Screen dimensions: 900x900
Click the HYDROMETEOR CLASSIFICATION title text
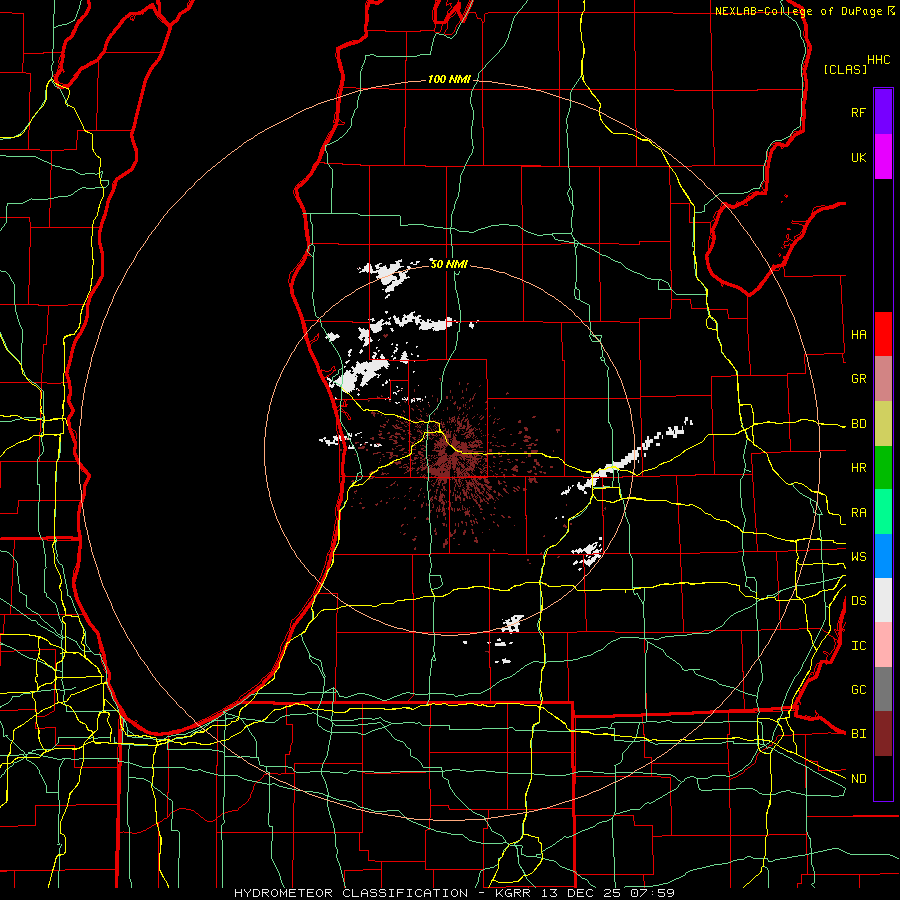tap(351, 893)
